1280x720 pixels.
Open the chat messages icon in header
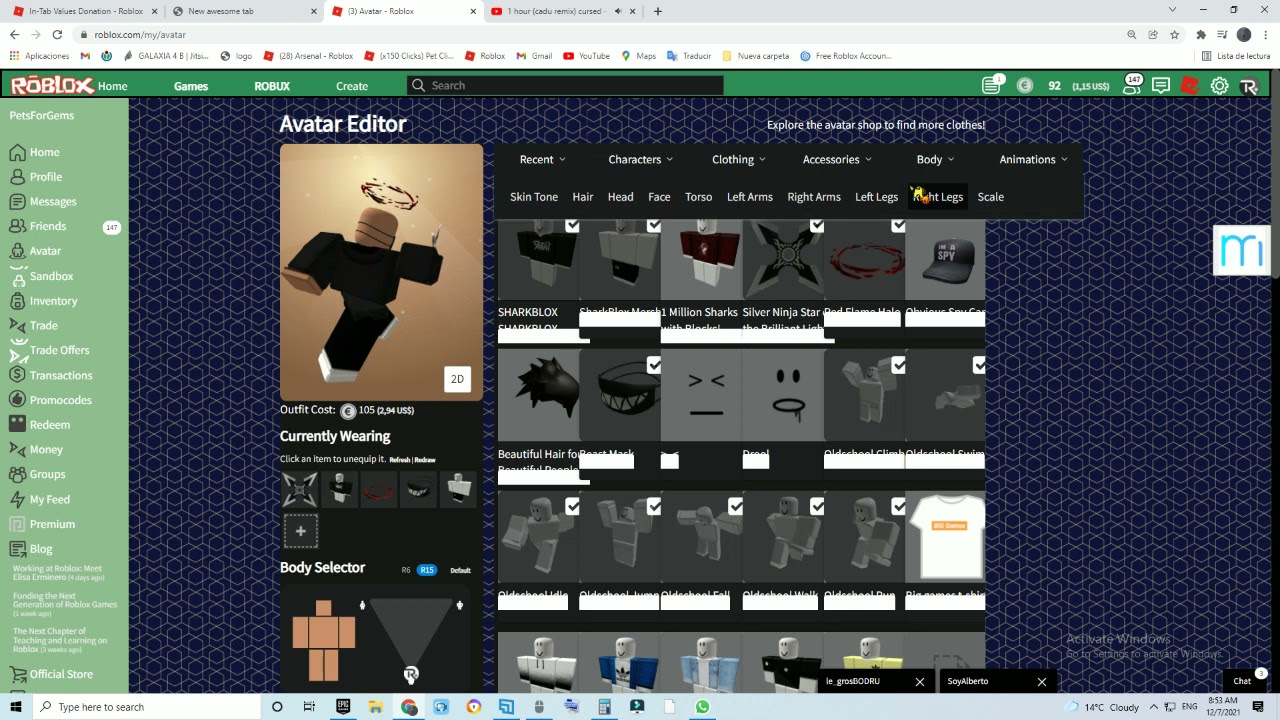click(x=1161, y=86)
